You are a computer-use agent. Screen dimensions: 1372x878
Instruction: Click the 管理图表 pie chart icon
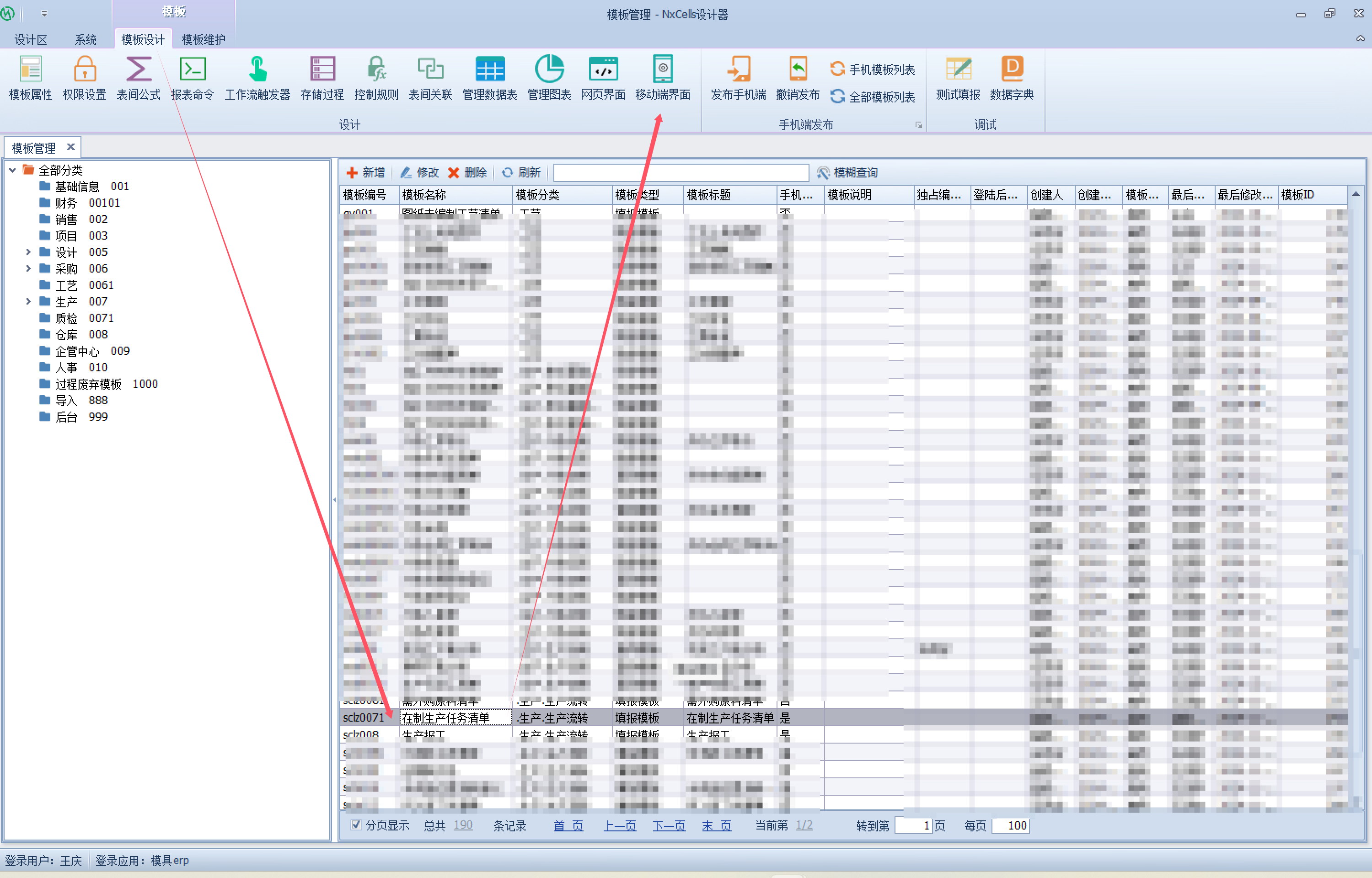coord(548,70)
